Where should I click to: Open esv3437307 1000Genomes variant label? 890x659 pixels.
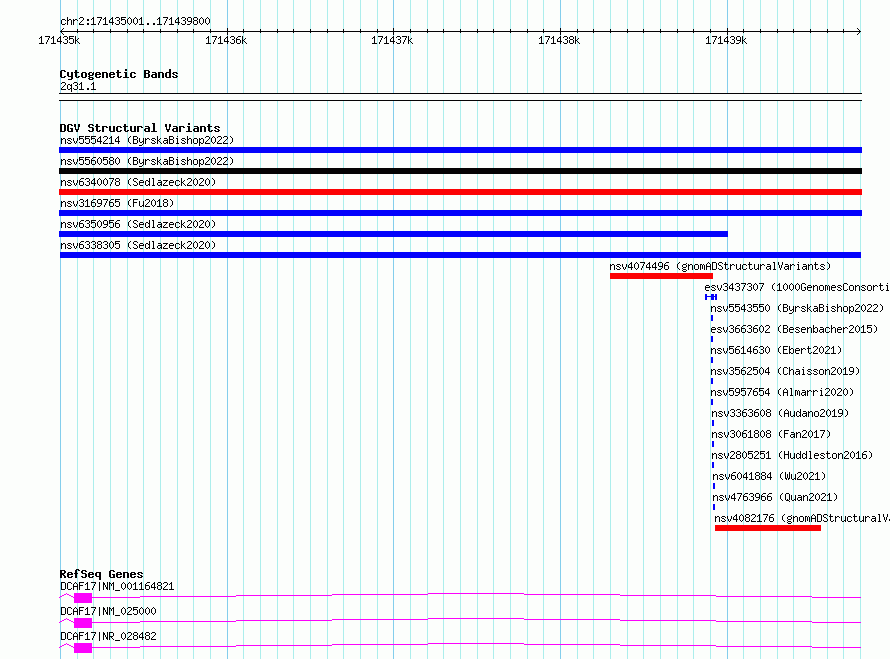point(797,287)
